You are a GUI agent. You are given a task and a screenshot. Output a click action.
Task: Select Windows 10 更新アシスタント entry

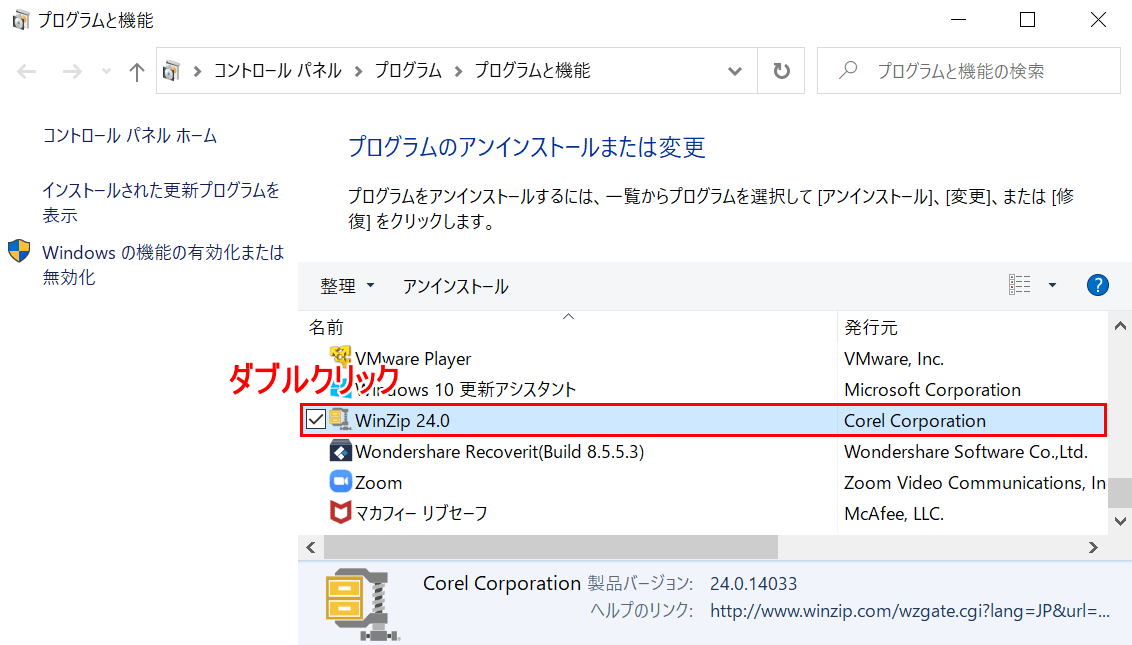pos(466,390)
